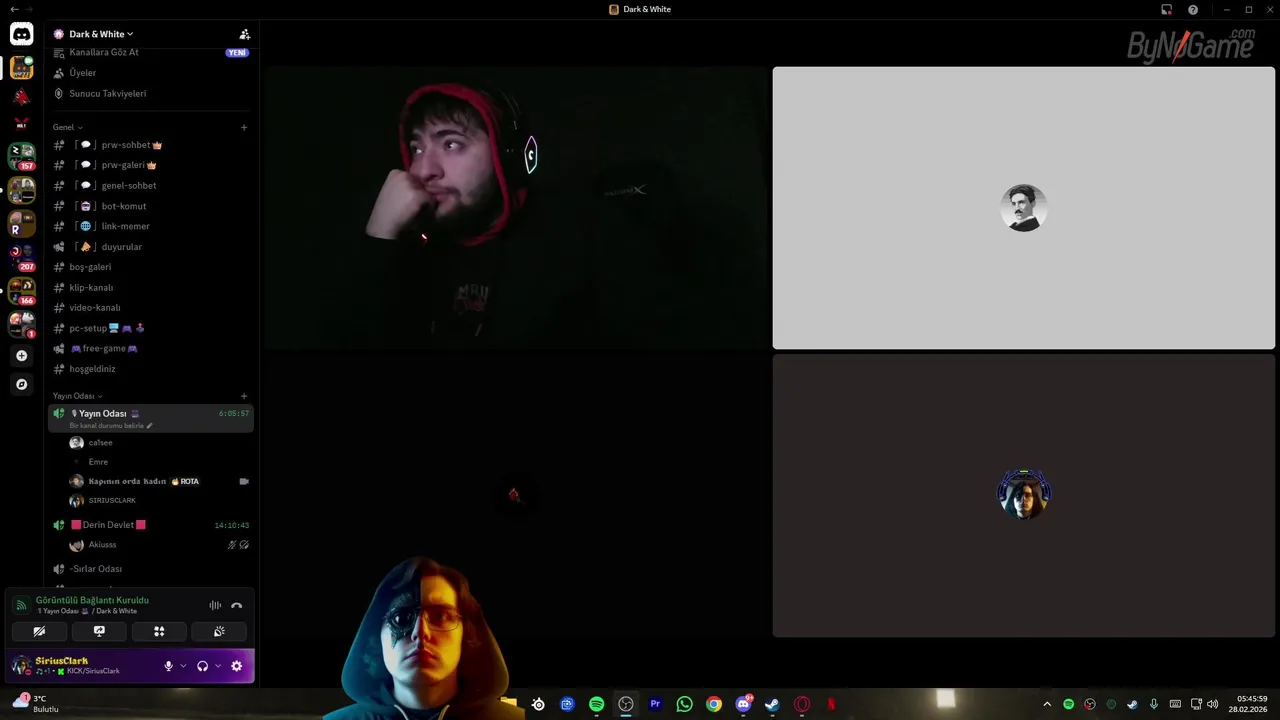Share your screen via the screen share button

(99, 632)
